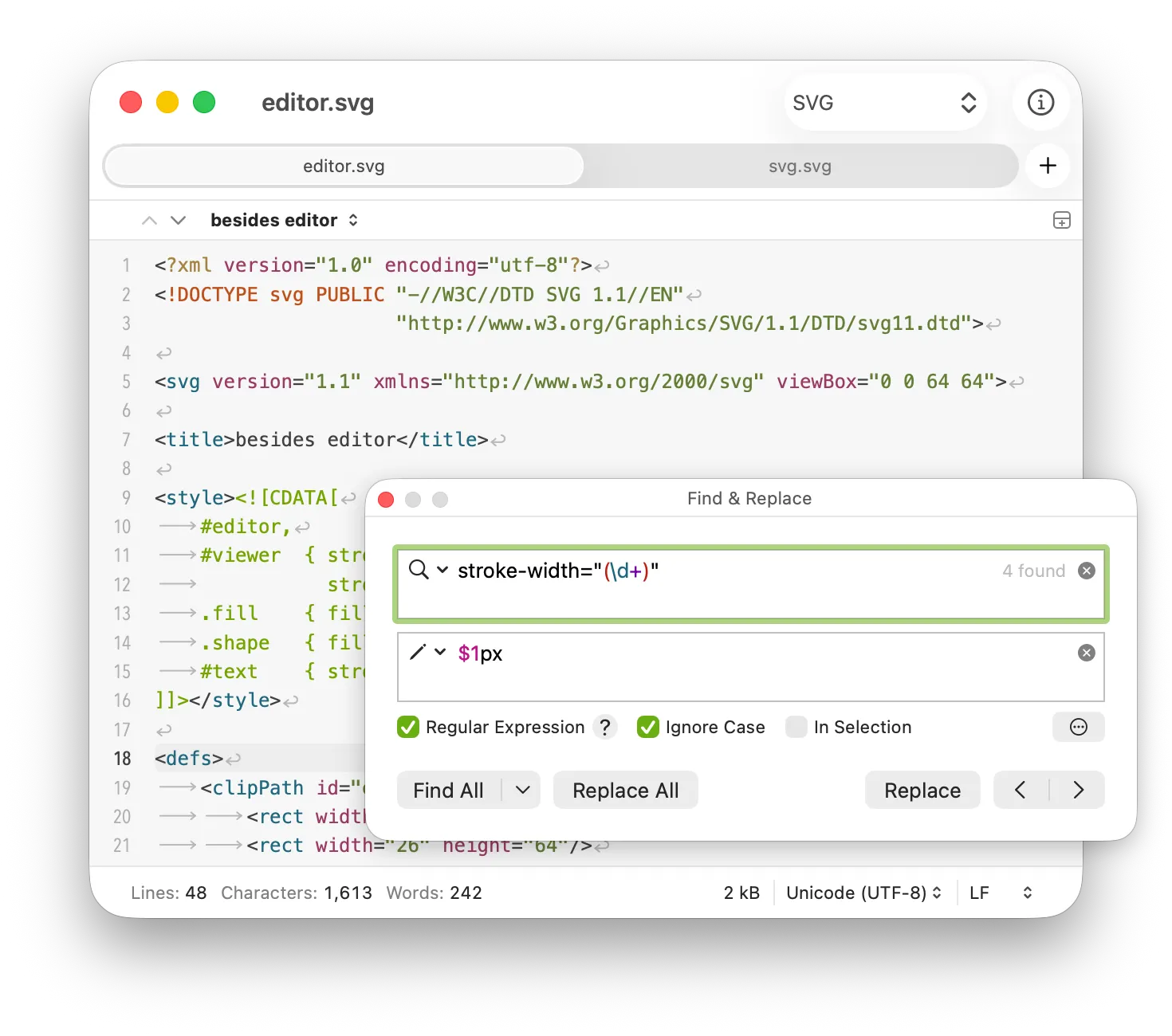The height and width of the screenshot is (1036, 1172).
Task: Click the split editor icon
Action: point(1061,221)
